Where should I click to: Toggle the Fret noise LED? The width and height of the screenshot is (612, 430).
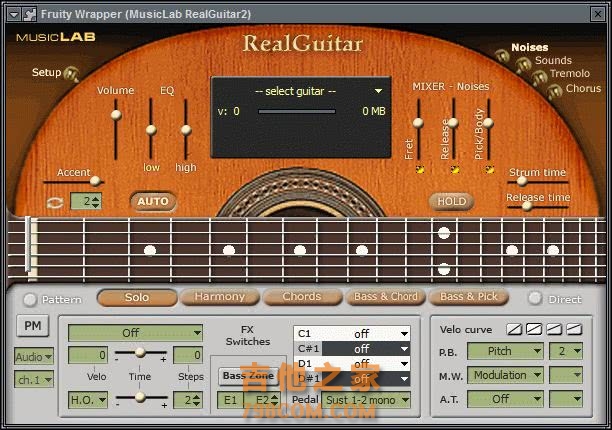pos(420,169)
